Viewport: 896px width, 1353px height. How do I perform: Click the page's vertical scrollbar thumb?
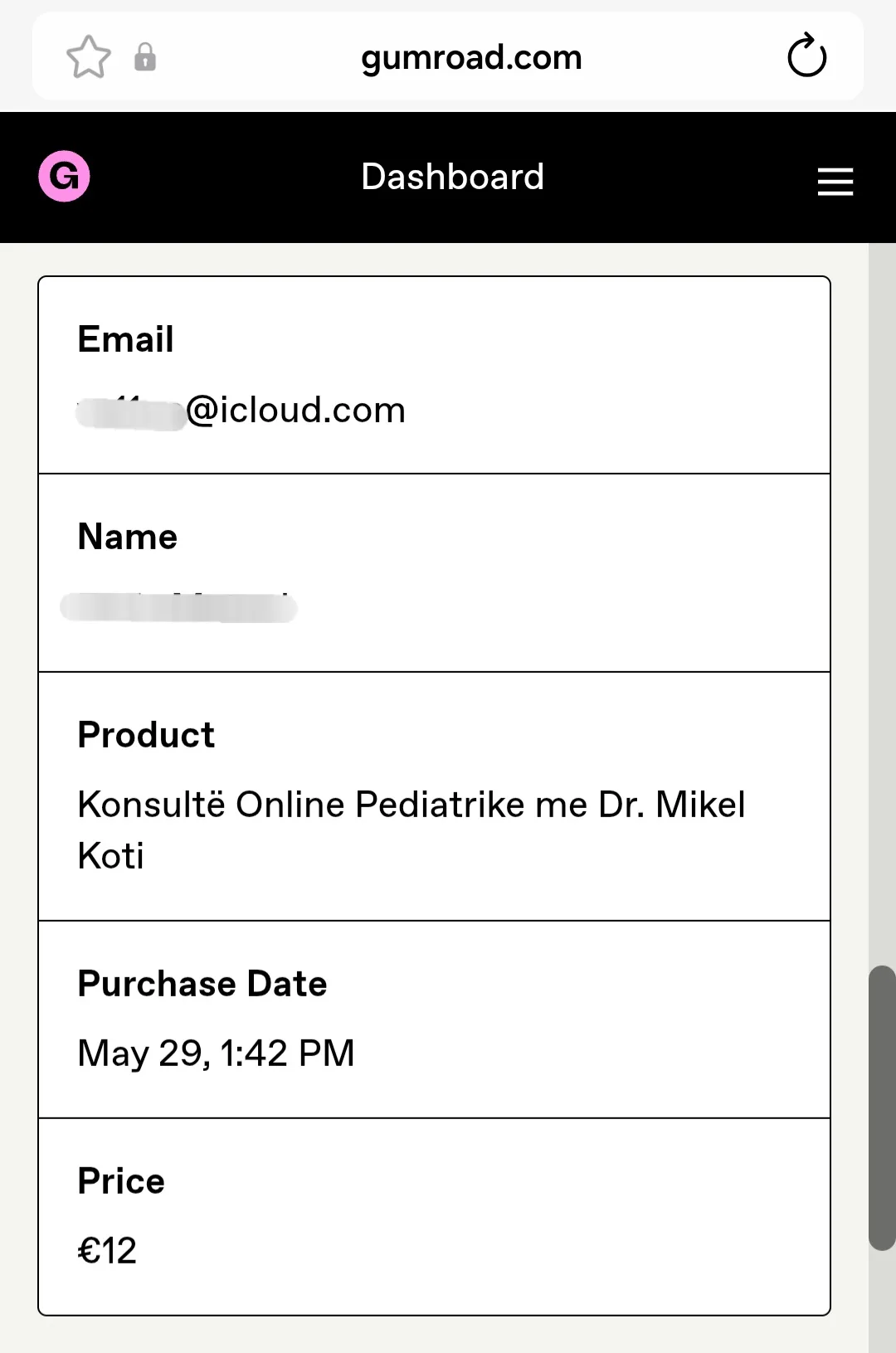[x=882, y=1107]
